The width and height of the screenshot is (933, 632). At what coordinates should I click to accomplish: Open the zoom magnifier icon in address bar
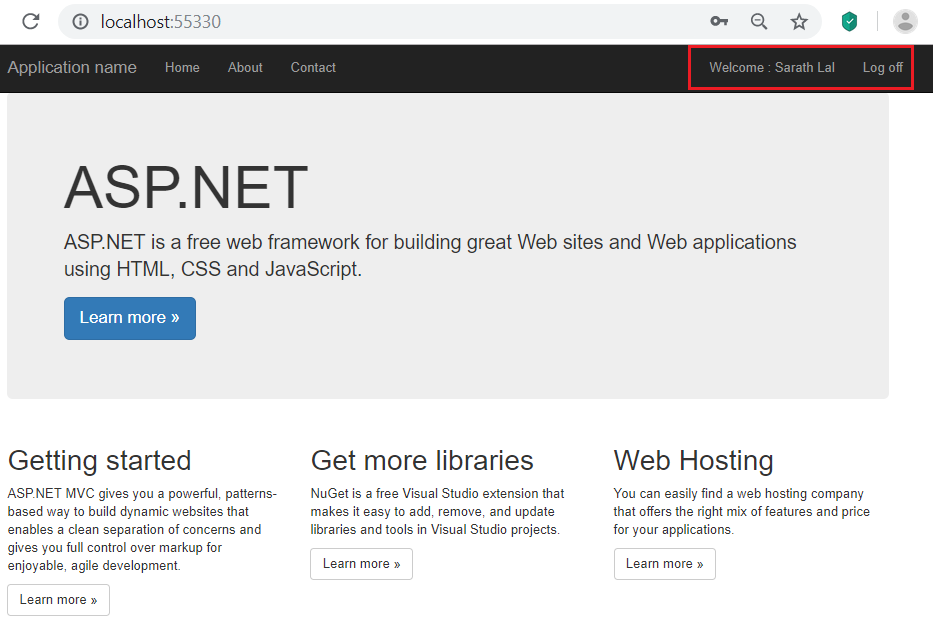[x=759, y=21]
